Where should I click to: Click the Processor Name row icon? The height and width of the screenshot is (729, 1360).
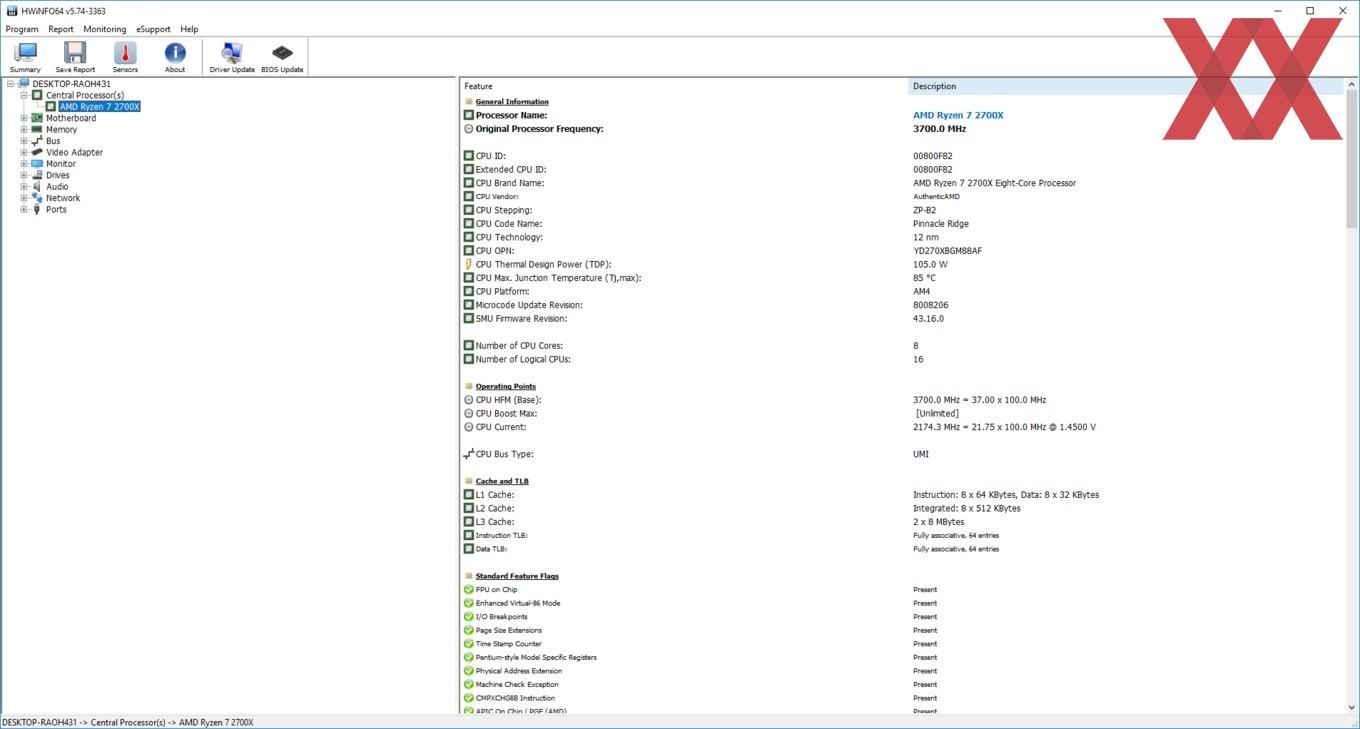click(x=469, y=115)
